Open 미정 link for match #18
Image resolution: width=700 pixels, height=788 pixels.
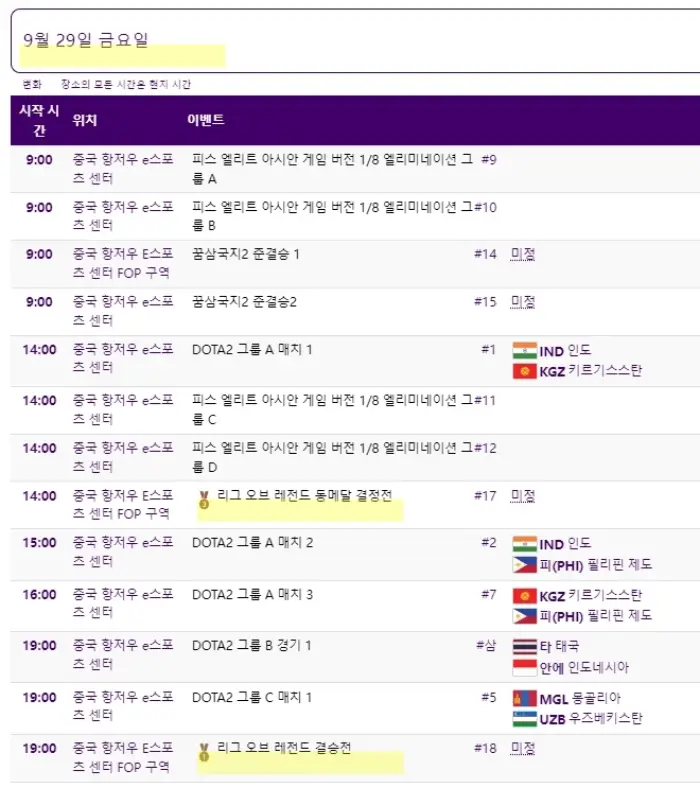pyautogui.click(x=523, y=748)
